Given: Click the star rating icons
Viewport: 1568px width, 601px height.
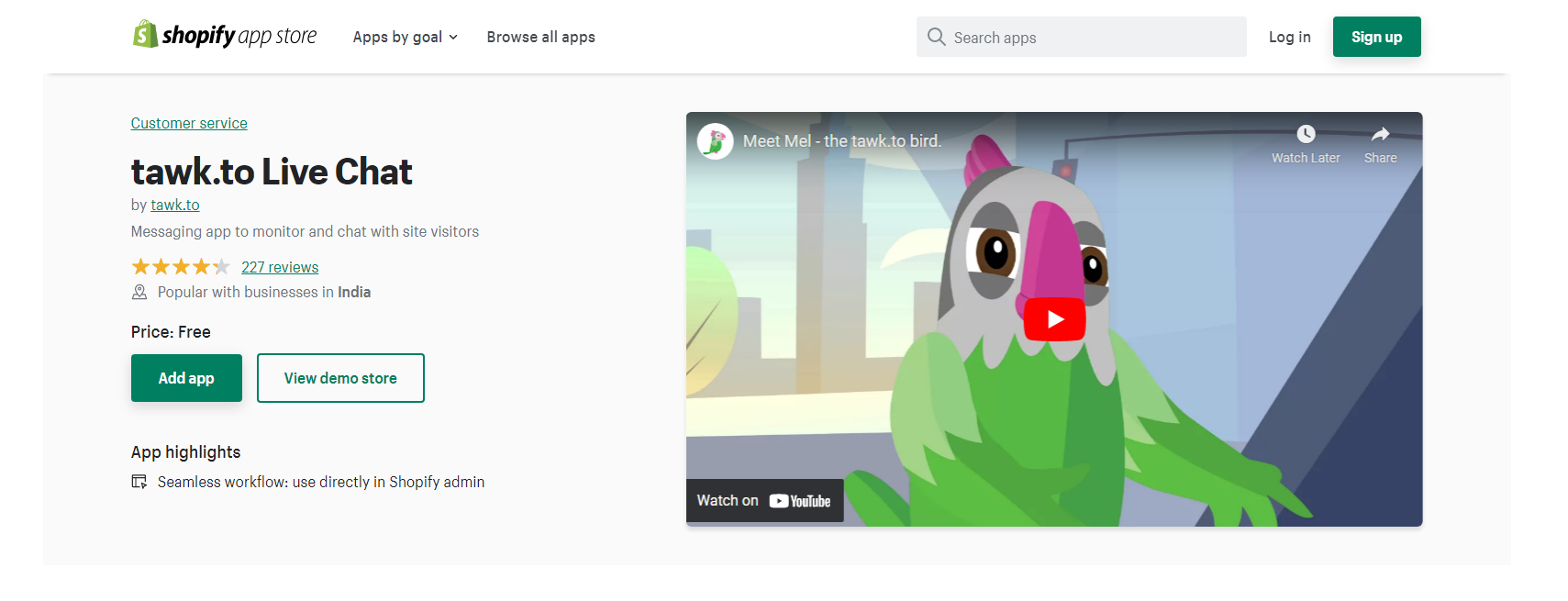Looking at the screenshot, I should (181, 267).
